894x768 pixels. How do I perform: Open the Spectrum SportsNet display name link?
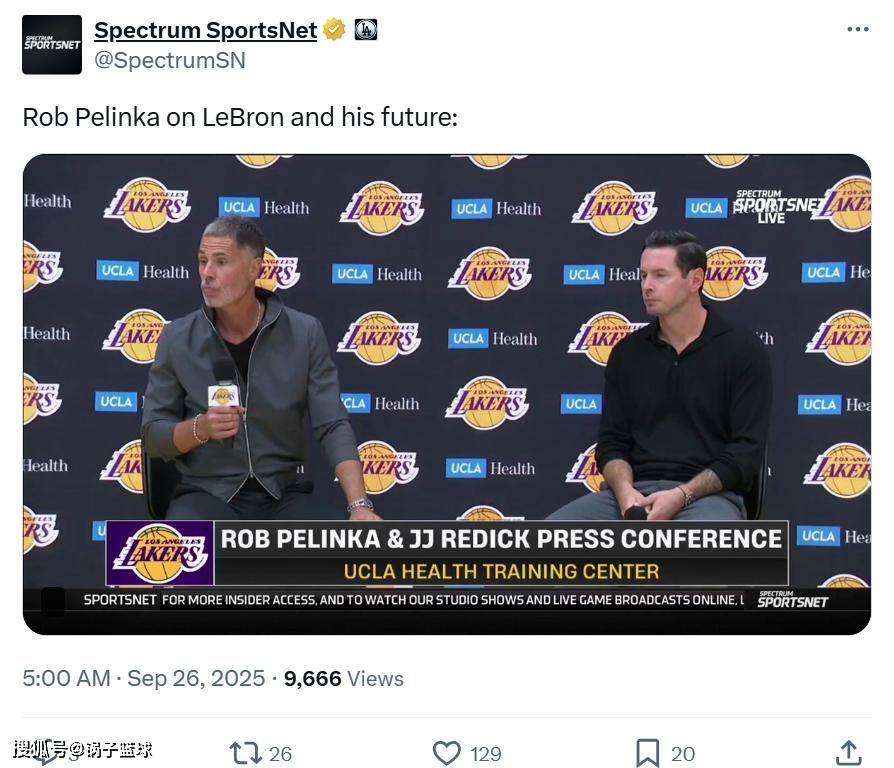(205, 31)
